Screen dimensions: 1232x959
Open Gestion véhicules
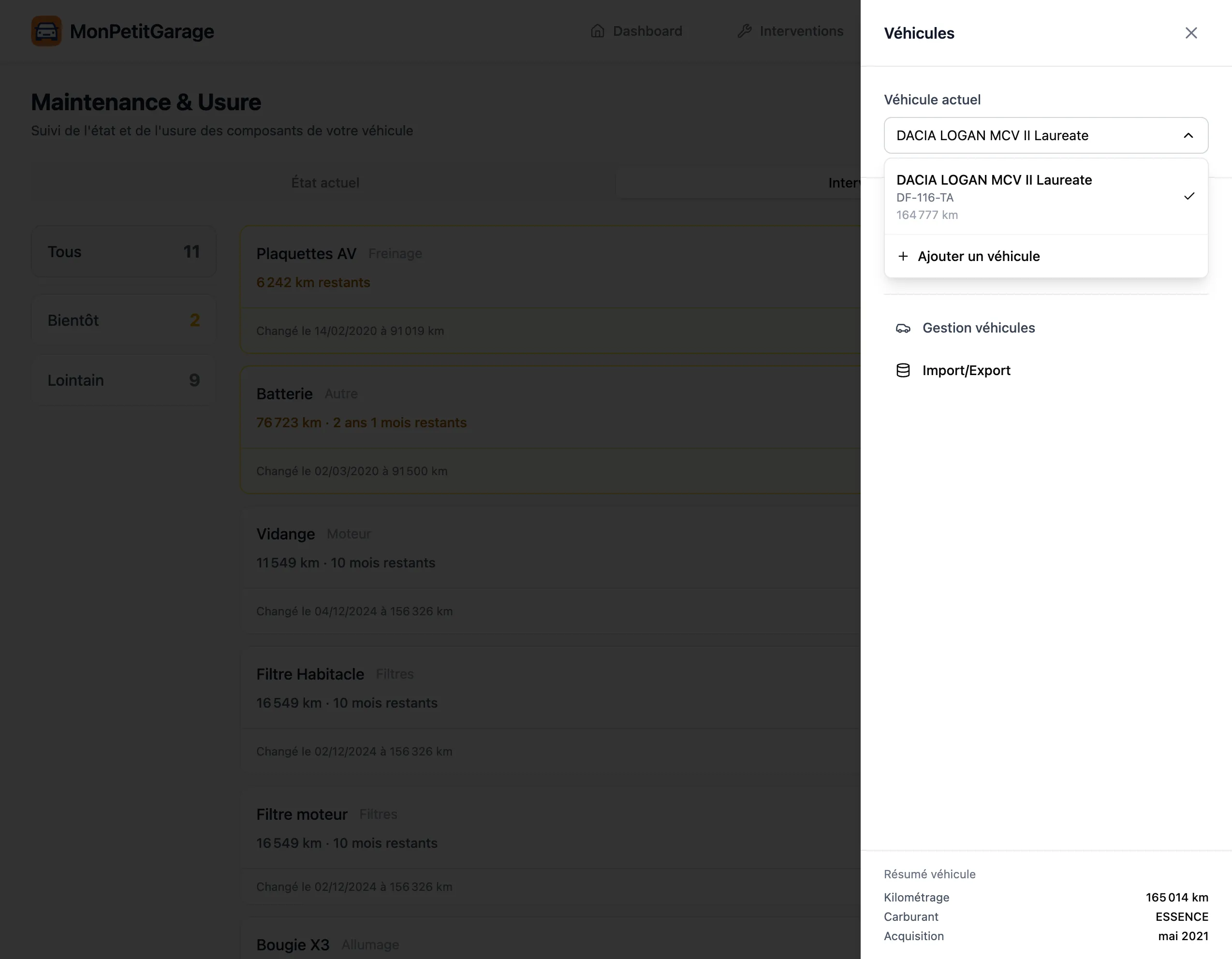click(979, 328)
